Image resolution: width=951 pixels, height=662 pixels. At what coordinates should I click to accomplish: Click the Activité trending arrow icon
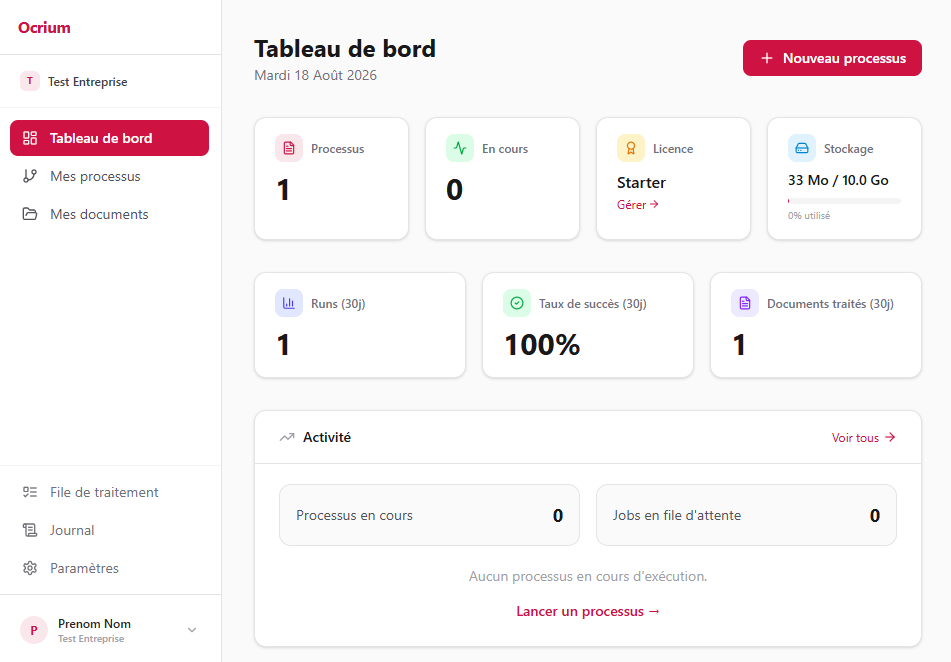(x=287, y=437)
